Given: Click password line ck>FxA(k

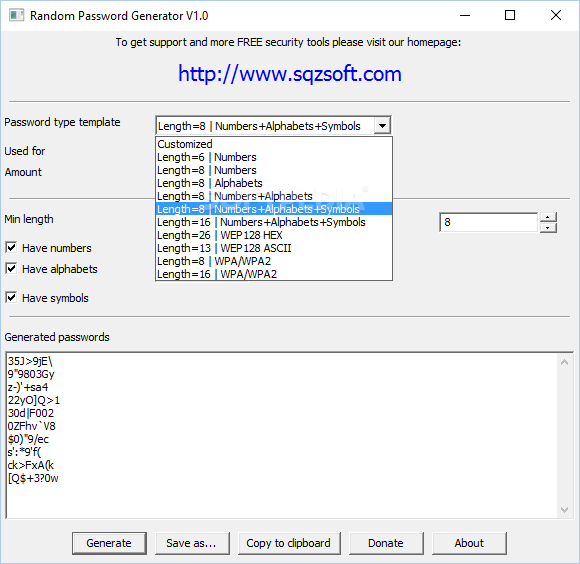Looking at the screenshot, I should click(x=31, y=465).
